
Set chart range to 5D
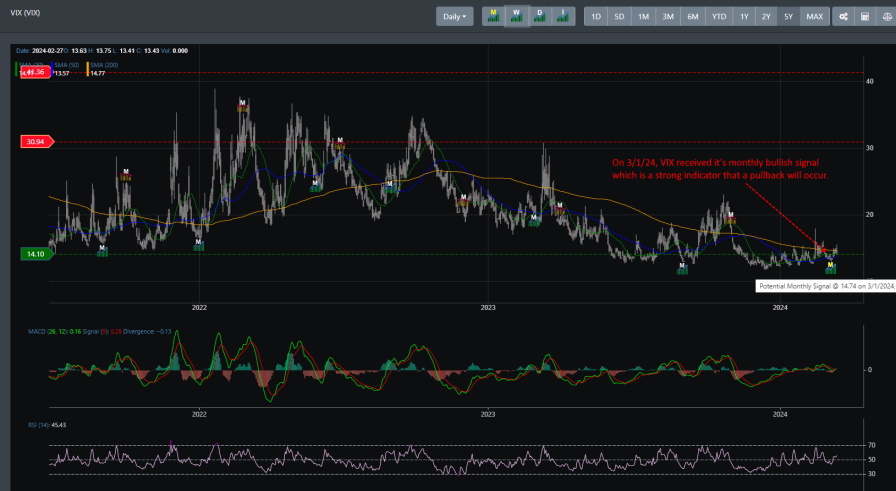[x=619, y=17]
